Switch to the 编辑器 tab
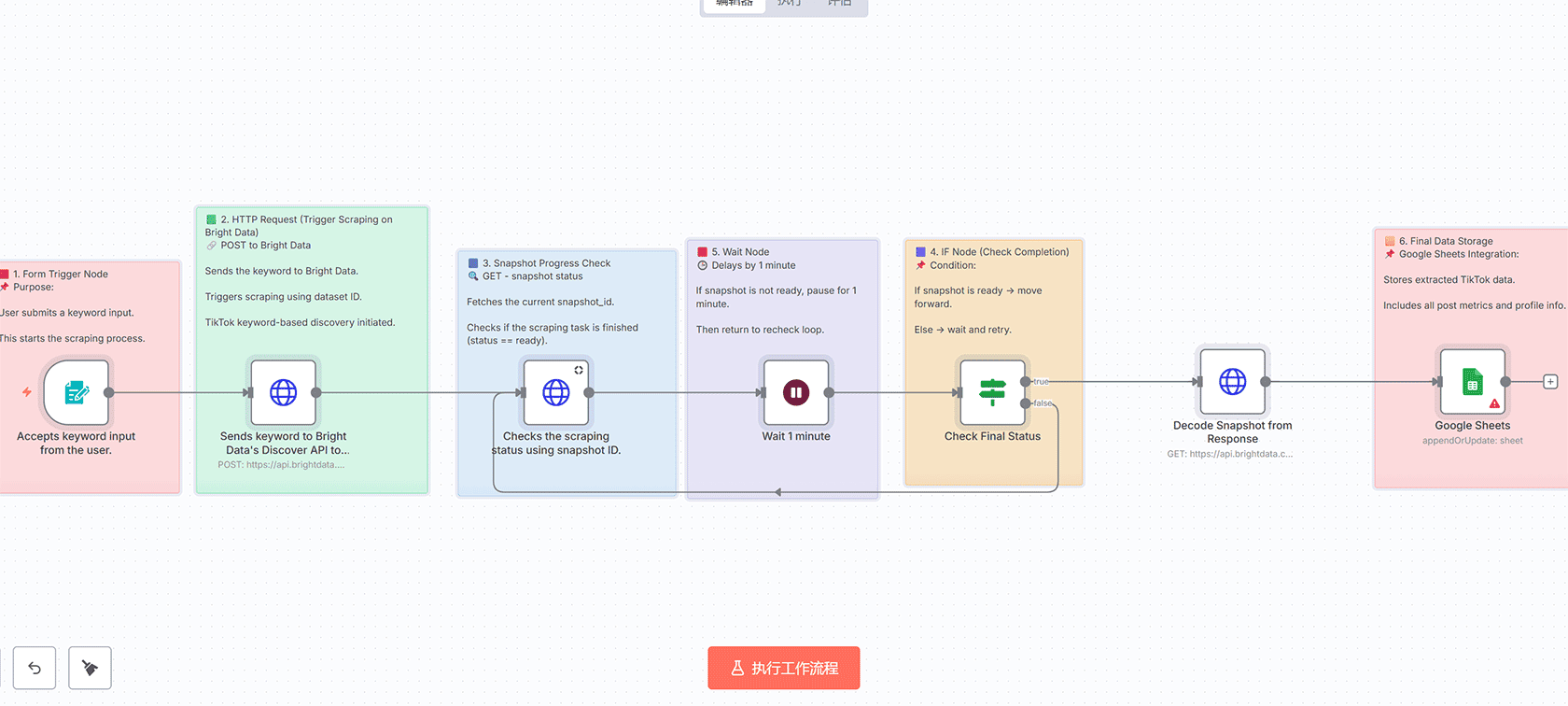The height and width of the screenshot is (706, 1568). [734, 4]
